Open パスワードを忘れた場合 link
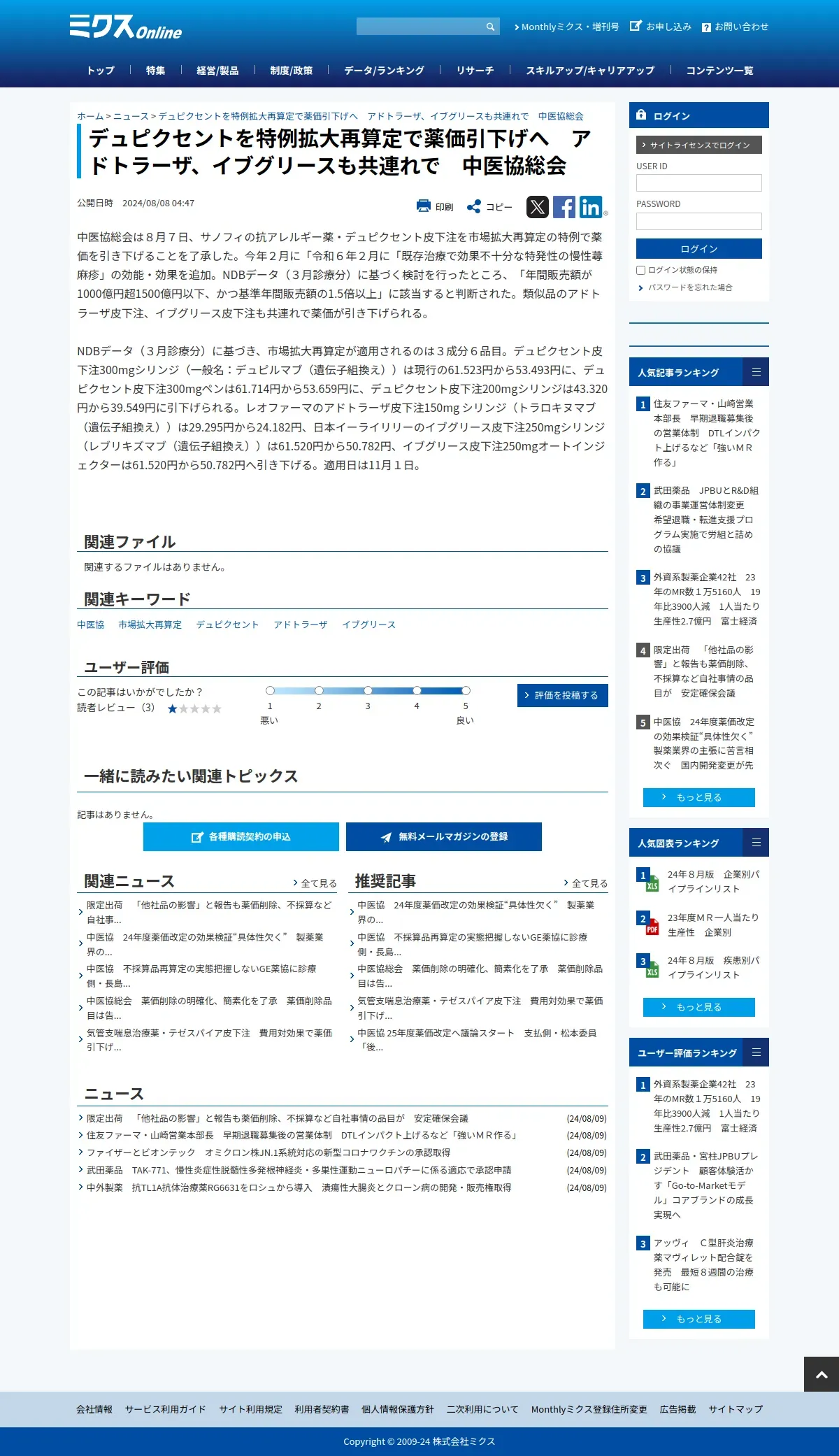The image size is (839, 1456). click(690, 287)
